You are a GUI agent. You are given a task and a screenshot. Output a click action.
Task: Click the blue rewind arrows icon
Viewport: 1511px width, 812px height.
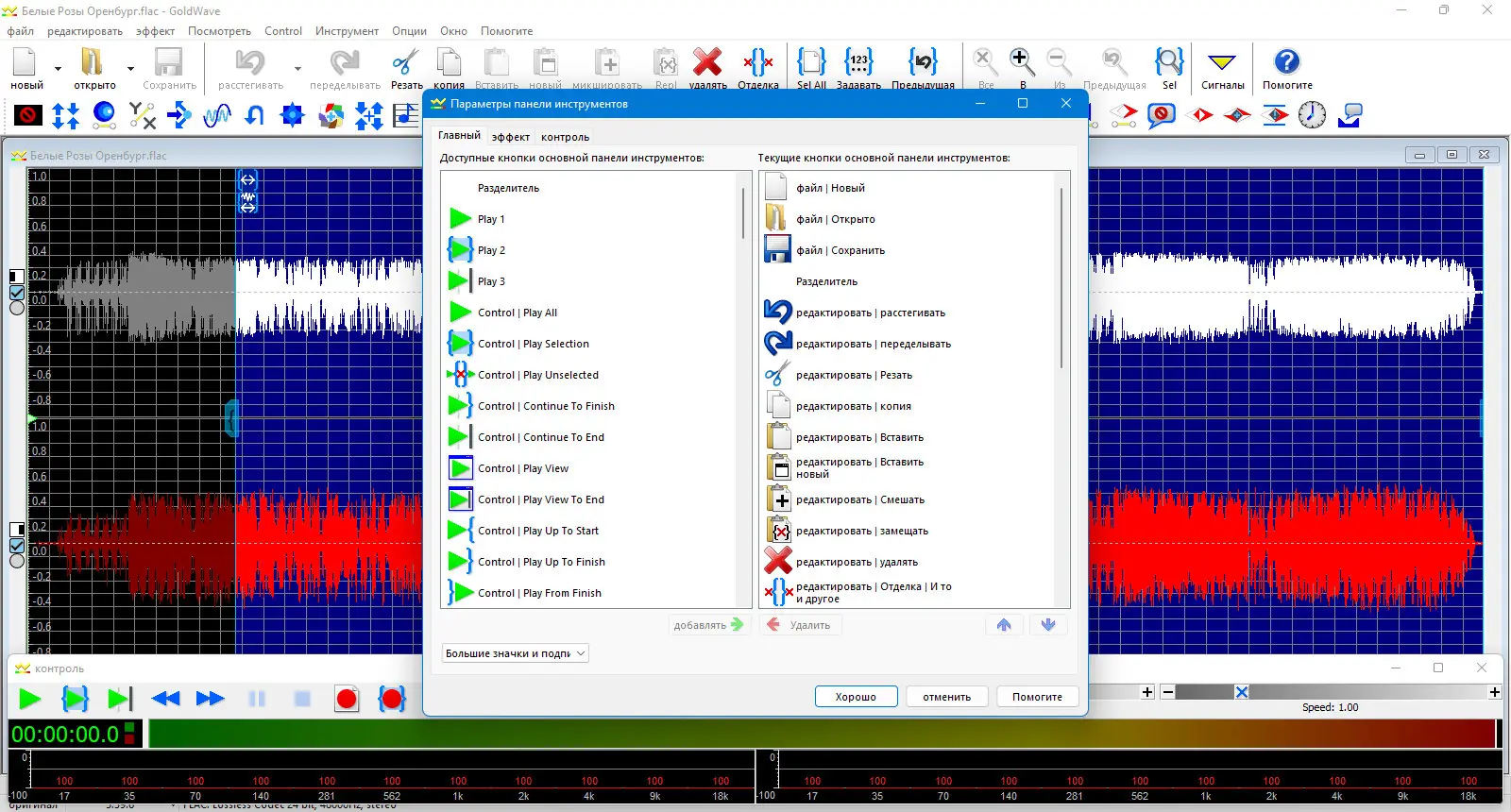(x=165, y=699)
